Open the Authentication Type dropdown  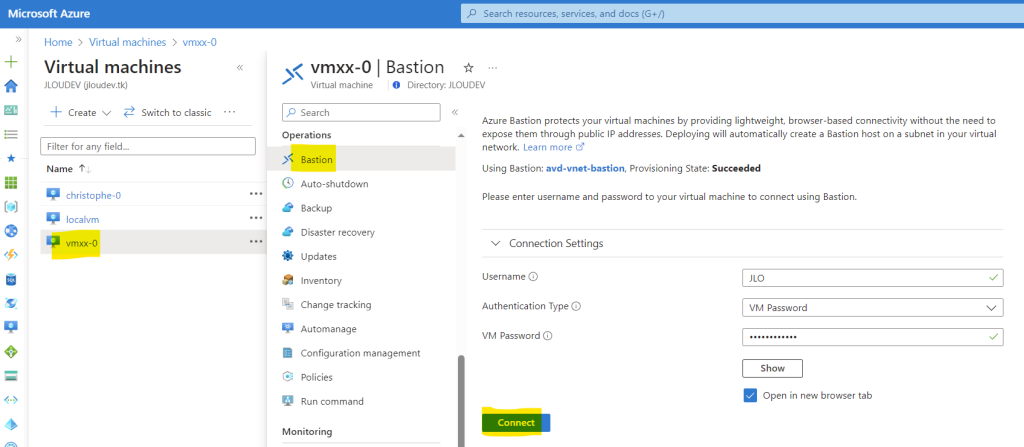coord(872,307)
